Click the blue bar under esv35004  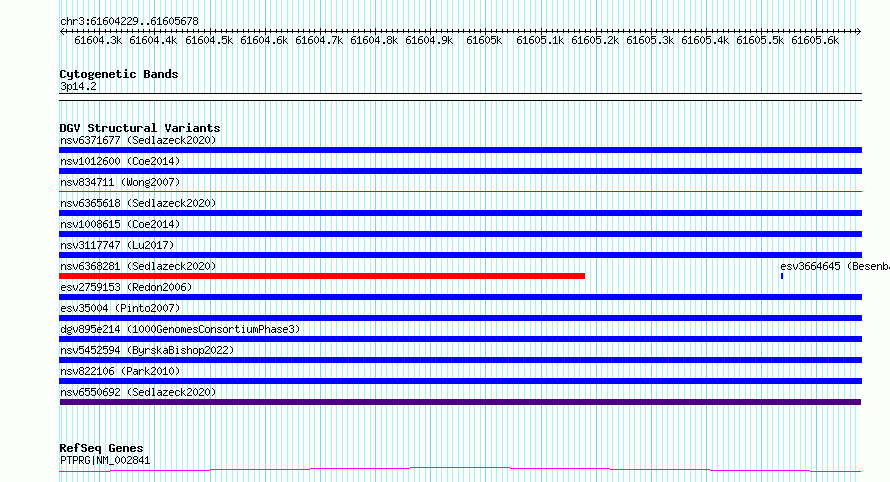[460, 318]
